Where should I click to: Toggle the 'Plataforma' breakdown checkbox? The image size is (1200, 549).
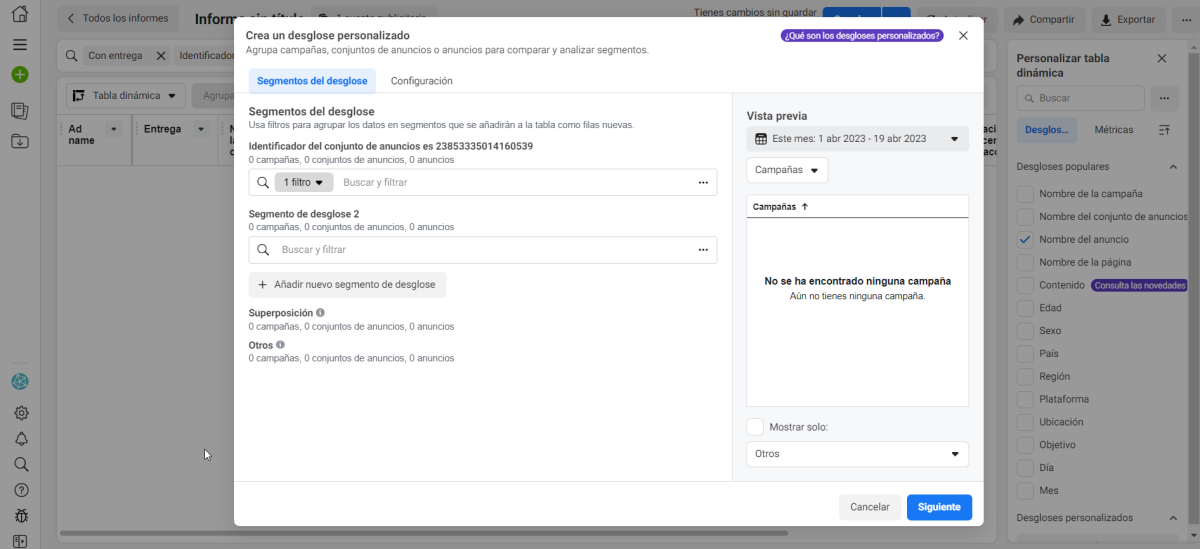click(x=1024, y=399)
